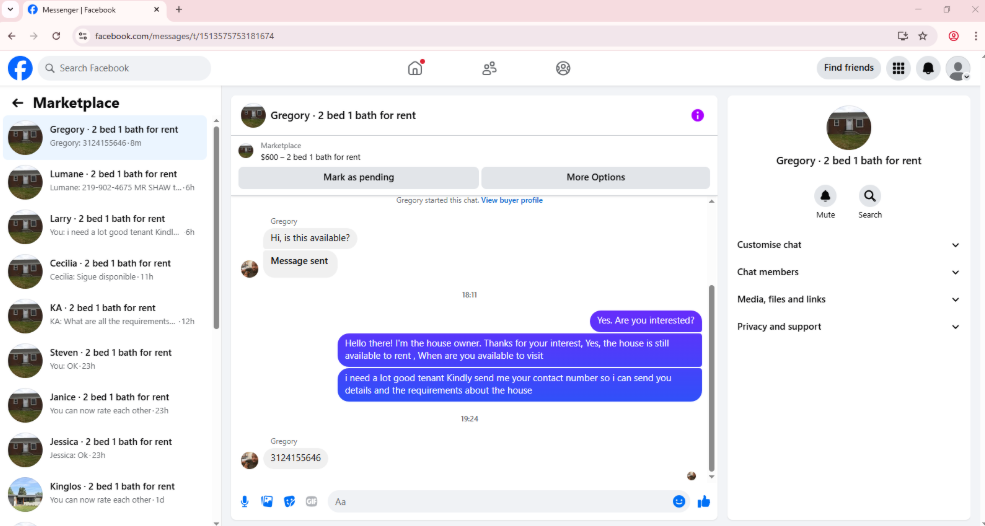Image resolution: width=985 pixels, height=526 pixels.
Task: Expand the Customise chat section
Action: 848,245
